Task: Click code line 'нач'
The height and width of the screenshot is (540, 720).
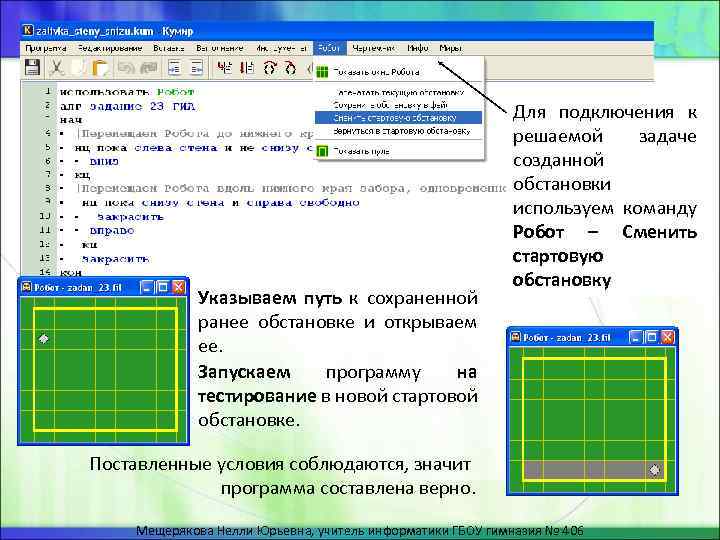Action: tap(71, 120)
